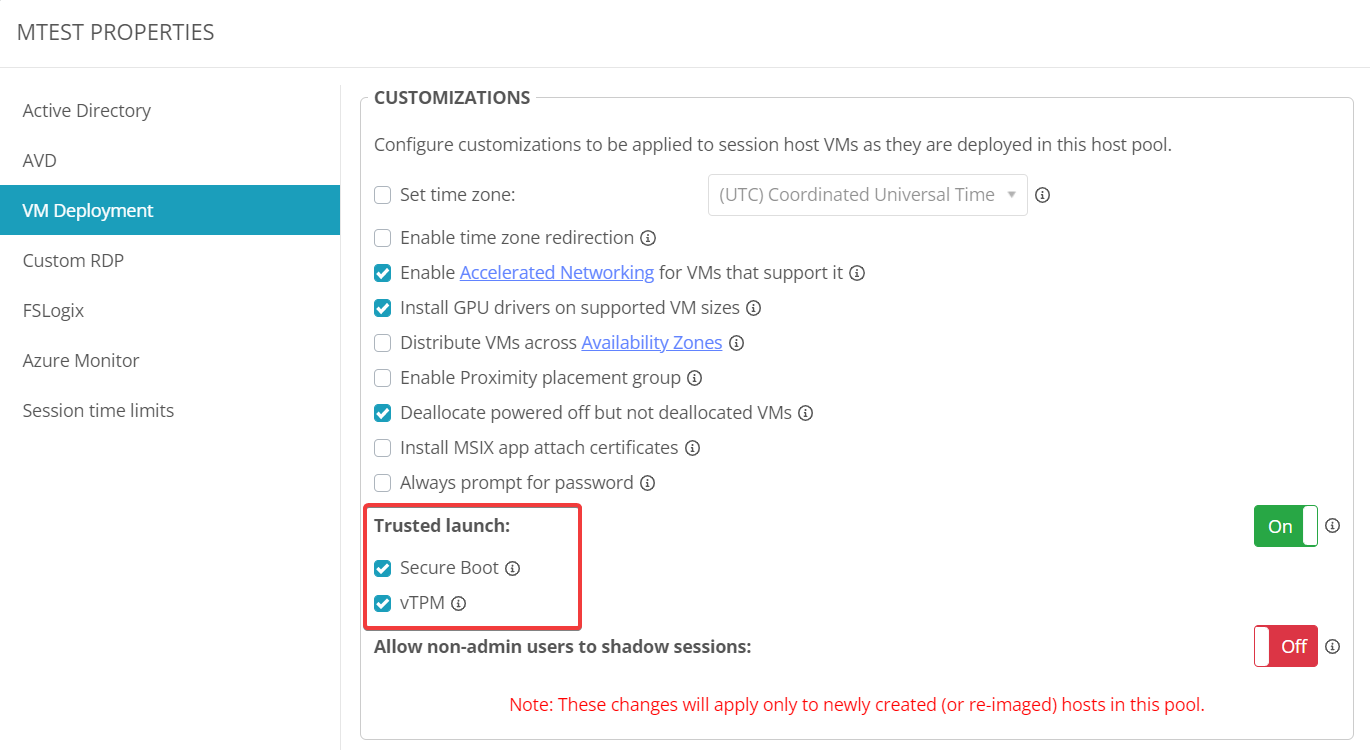Click info icon beside vTPM
1370x750 pixels.
(459, 603)
